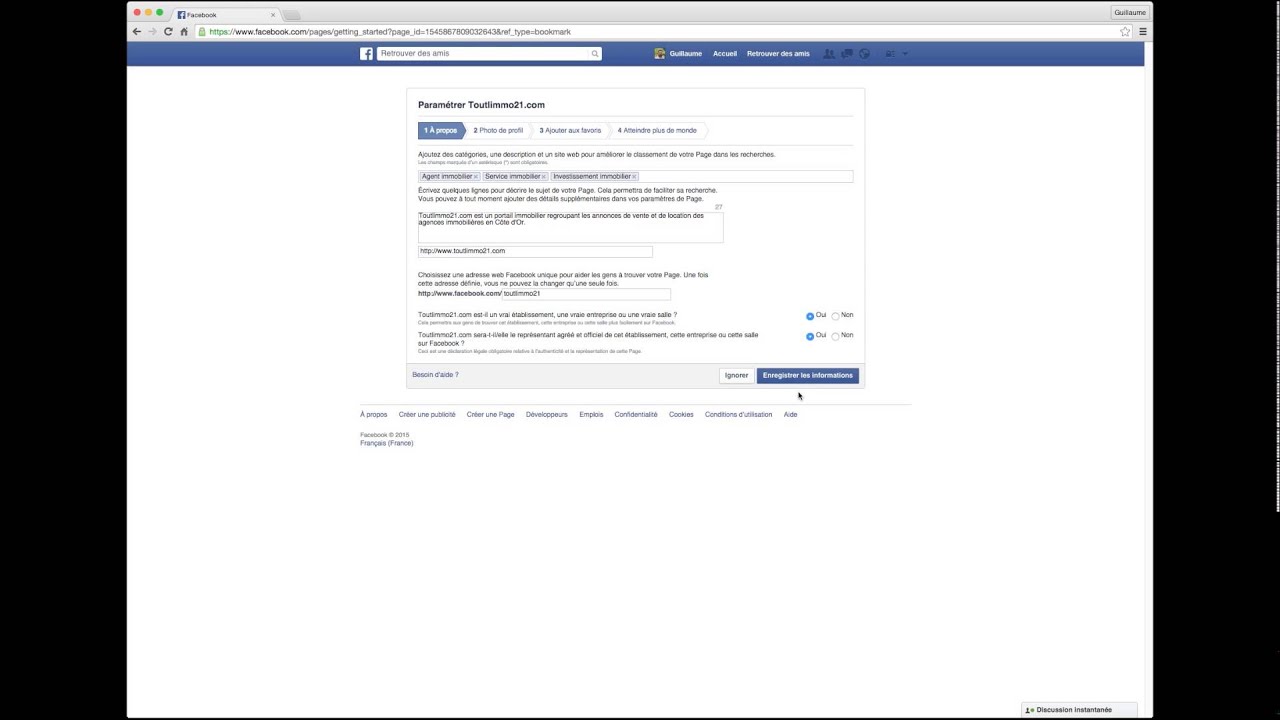Click the browser forward arrow
This screenshot has width=1280, height=720.
tap(152, 32)
